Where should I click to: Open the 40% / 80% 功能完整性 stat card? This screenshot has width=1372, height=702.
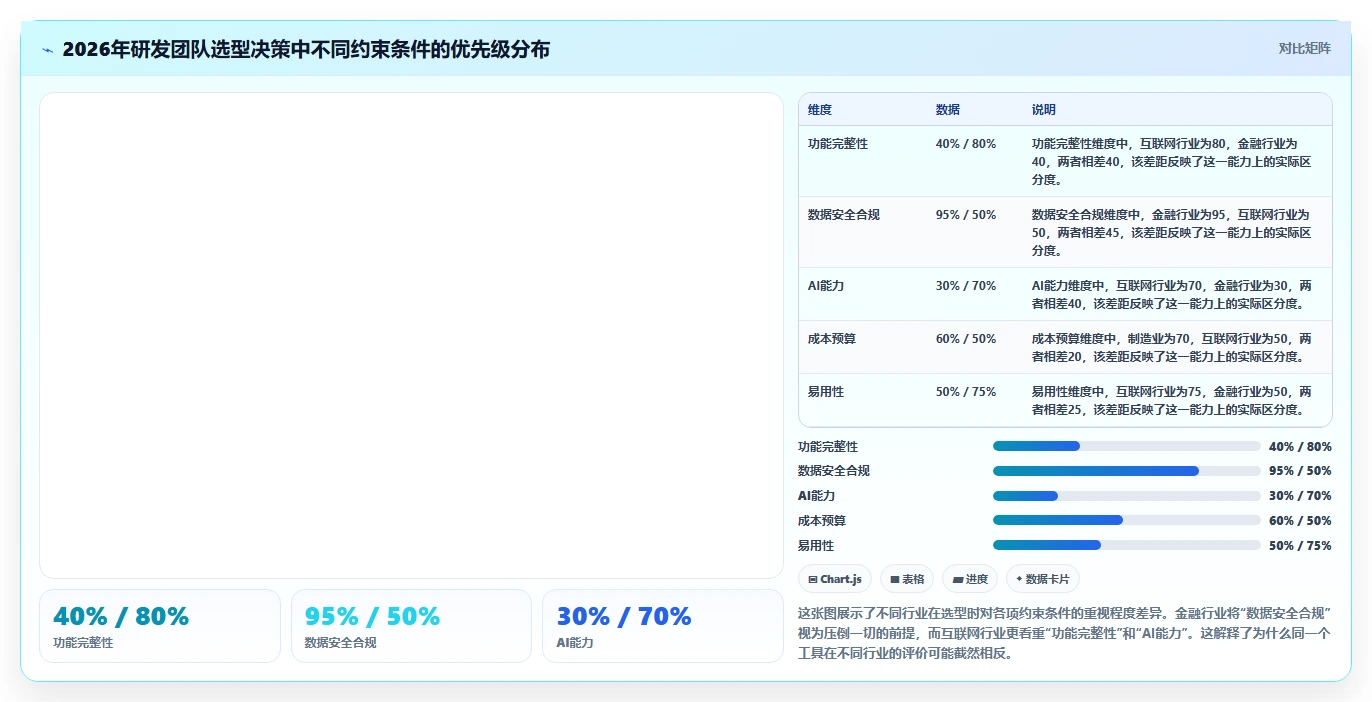(160, 626)
